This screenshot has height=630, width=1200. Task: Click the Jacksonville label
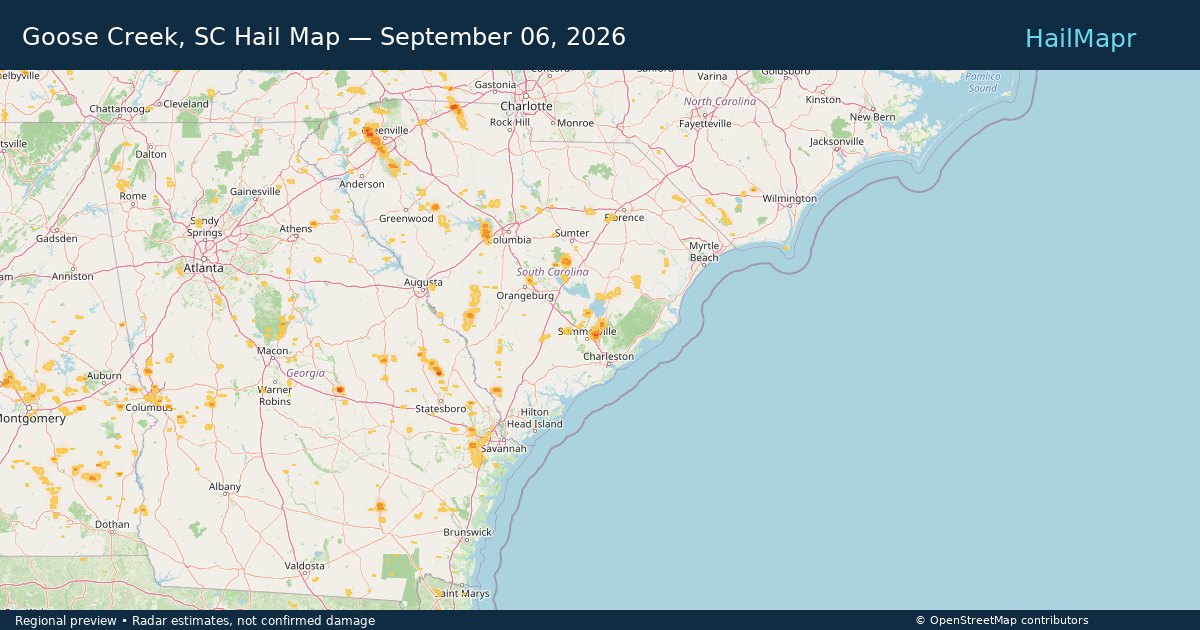point(836,141)
